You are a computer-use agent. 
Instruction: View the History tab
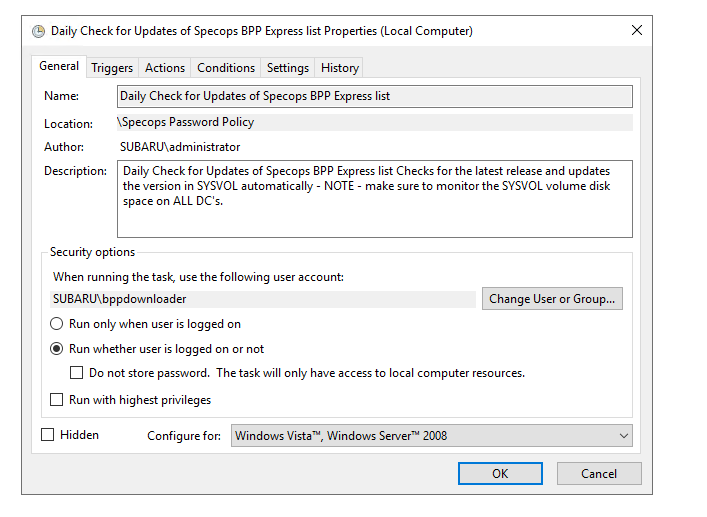coord(340,68)
